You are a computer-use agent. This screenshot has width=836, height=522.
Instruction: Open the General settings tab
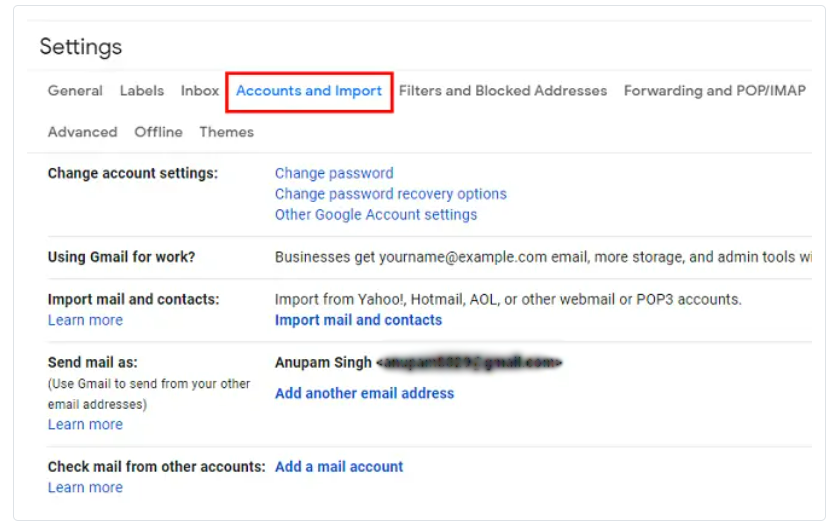75,91
